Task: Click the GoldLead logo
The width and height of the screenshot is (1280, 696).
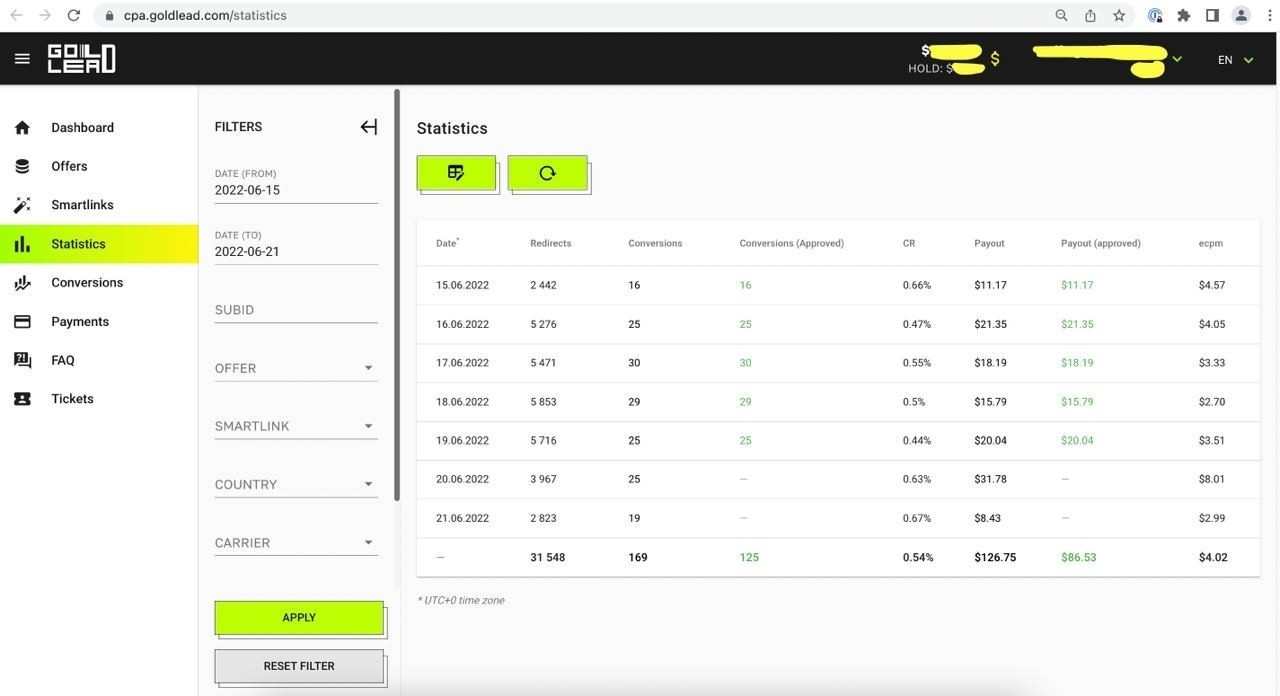Action: tap(82, 59)
